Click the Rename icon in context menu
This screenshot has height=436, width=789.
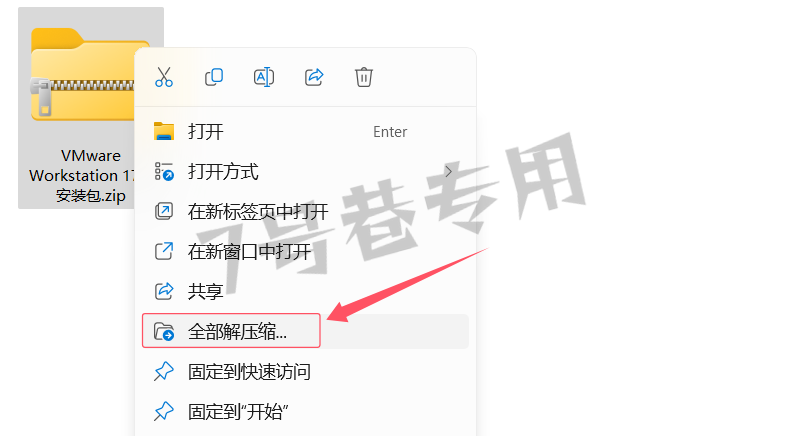tap(264, 77)
